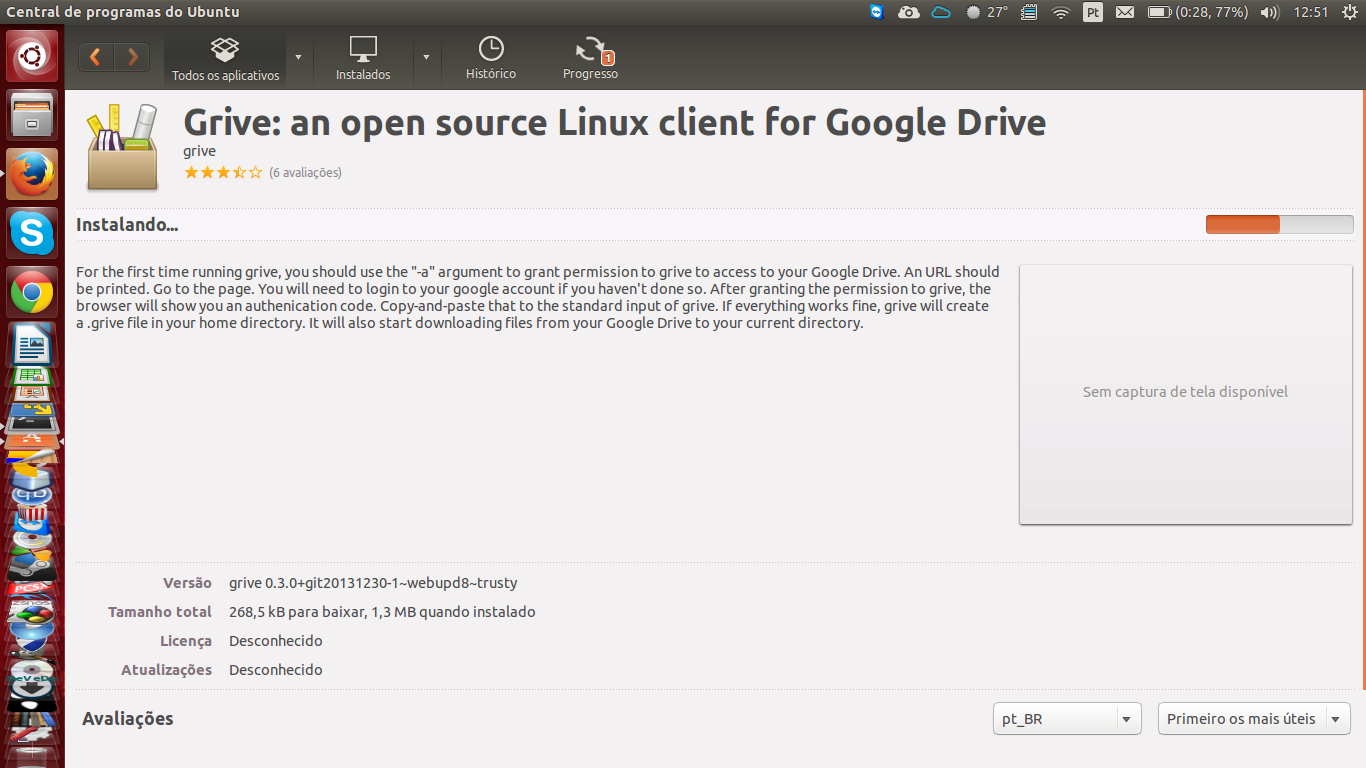
Task: Go back with the left arrow button
Action: pos(96,57)
